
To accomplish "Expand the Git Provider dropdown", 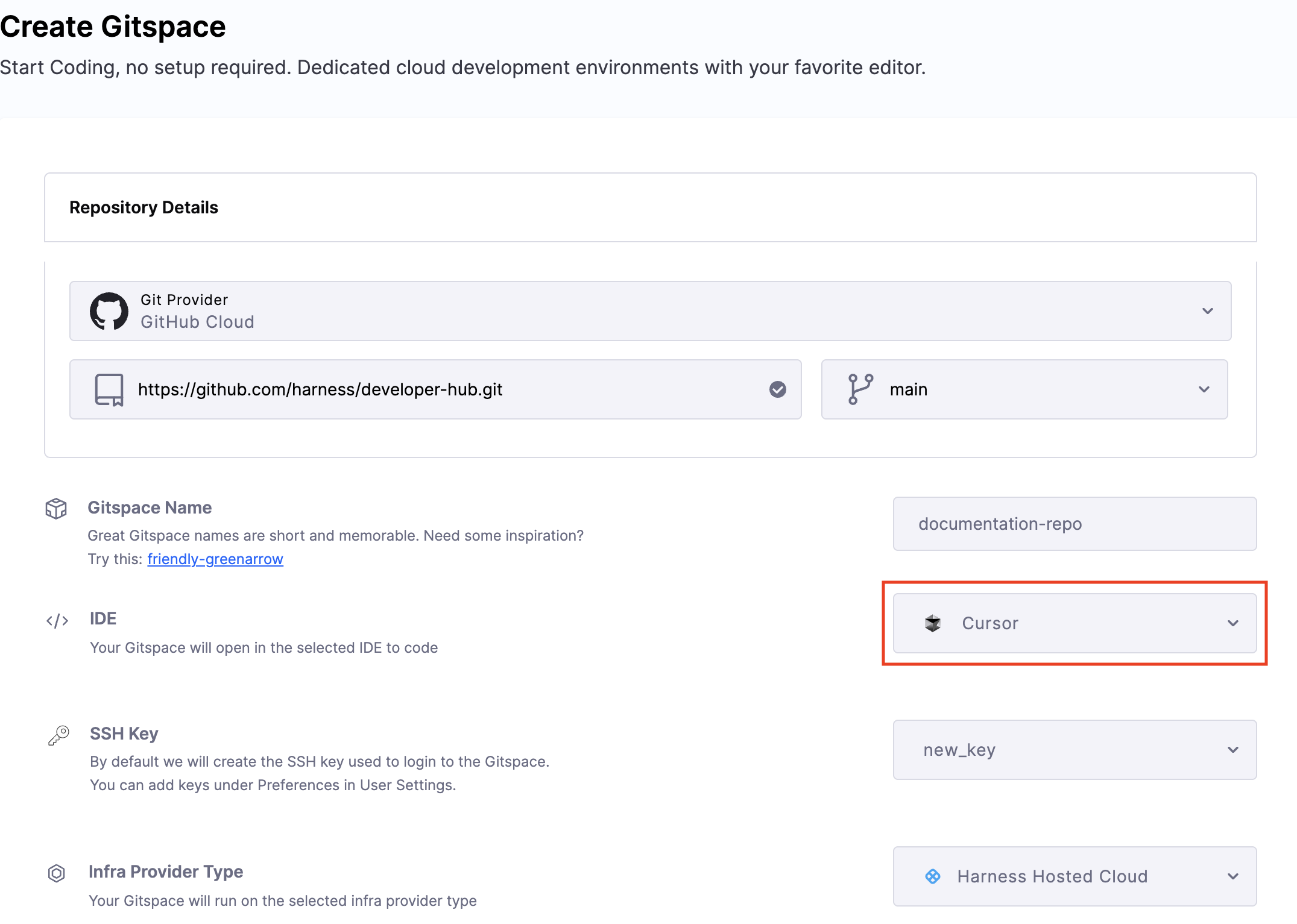I will [1207, 311].
